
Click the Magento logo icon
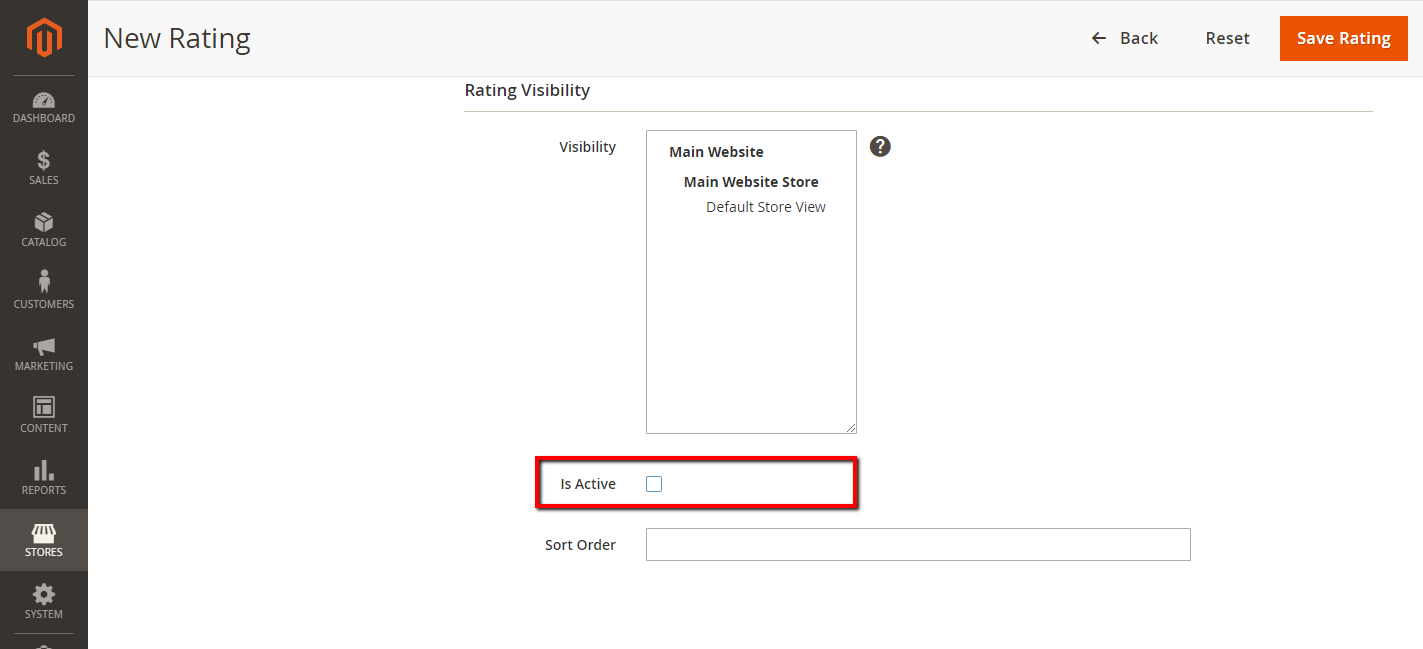(x=44, y=38)
